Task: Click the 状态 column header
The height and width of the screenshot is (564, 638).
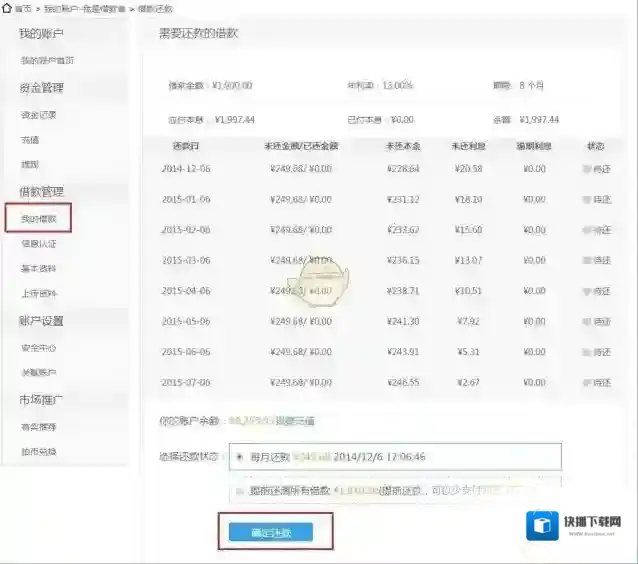Action: 596,146
